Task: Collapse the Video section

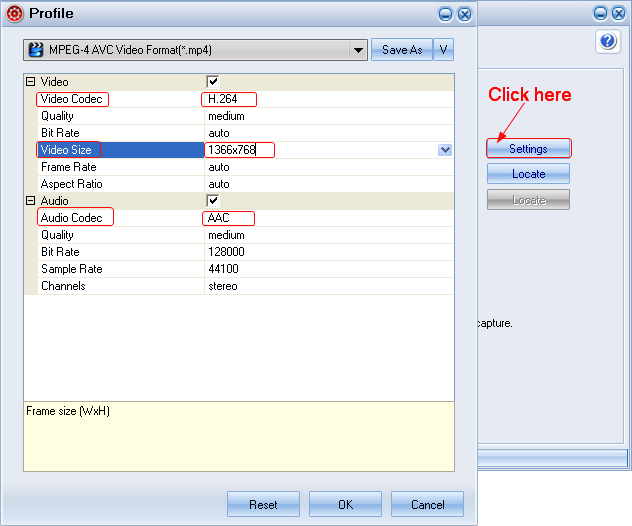Action: tap(31, 82)
